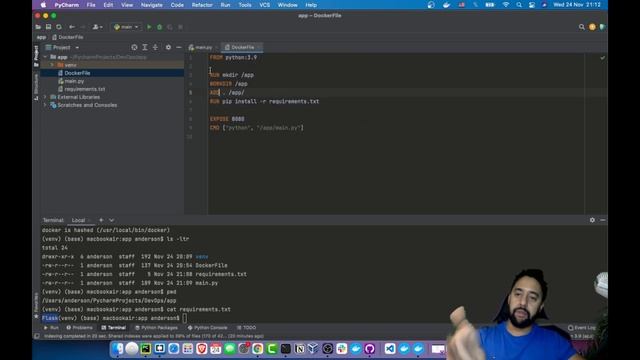Open the user/code-with-me dropdown in toolbar

98,27
